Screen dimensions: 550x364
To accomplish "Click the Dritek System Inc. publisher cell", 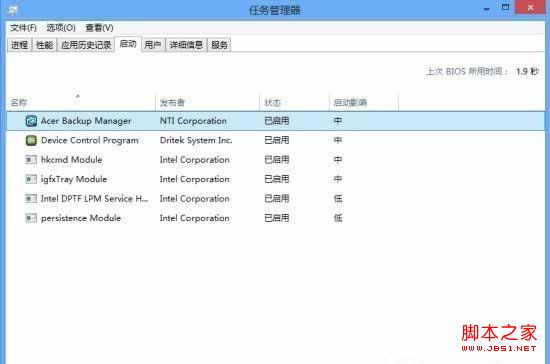I will [x=196, y=140].
